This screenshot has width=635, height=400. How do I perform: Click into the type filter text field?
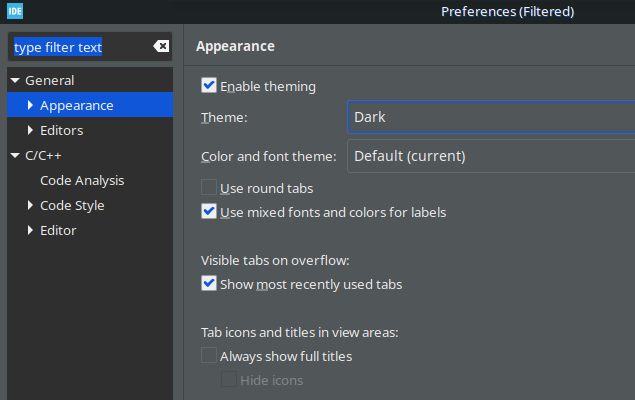click(80, 47)
